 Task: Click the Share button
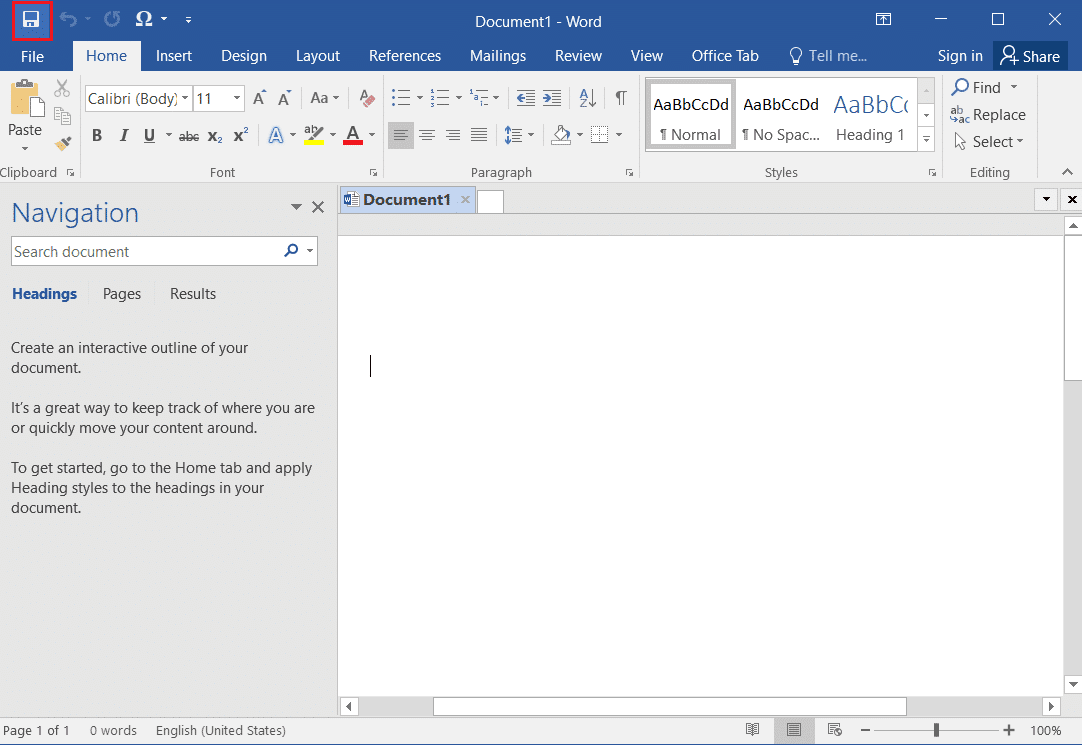pos(1031,56)
